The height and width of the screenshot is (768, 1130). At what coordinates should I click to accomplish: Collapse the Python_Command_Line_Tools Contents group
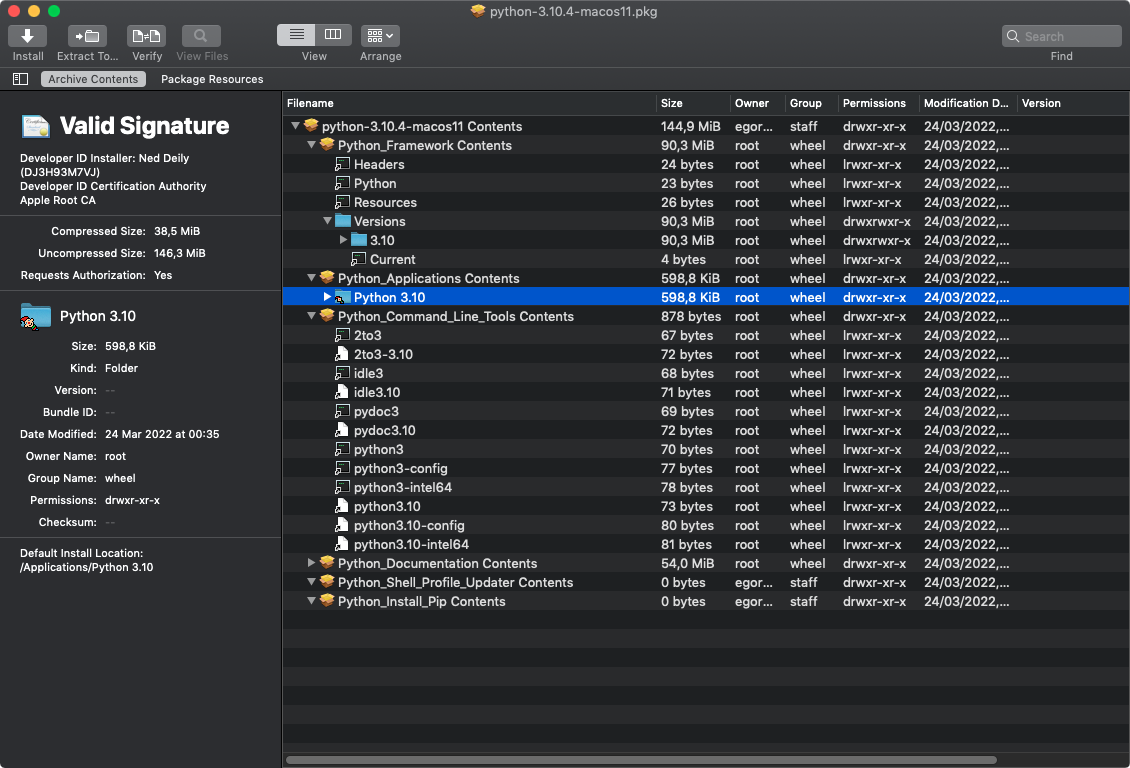[x=312, y=316]
